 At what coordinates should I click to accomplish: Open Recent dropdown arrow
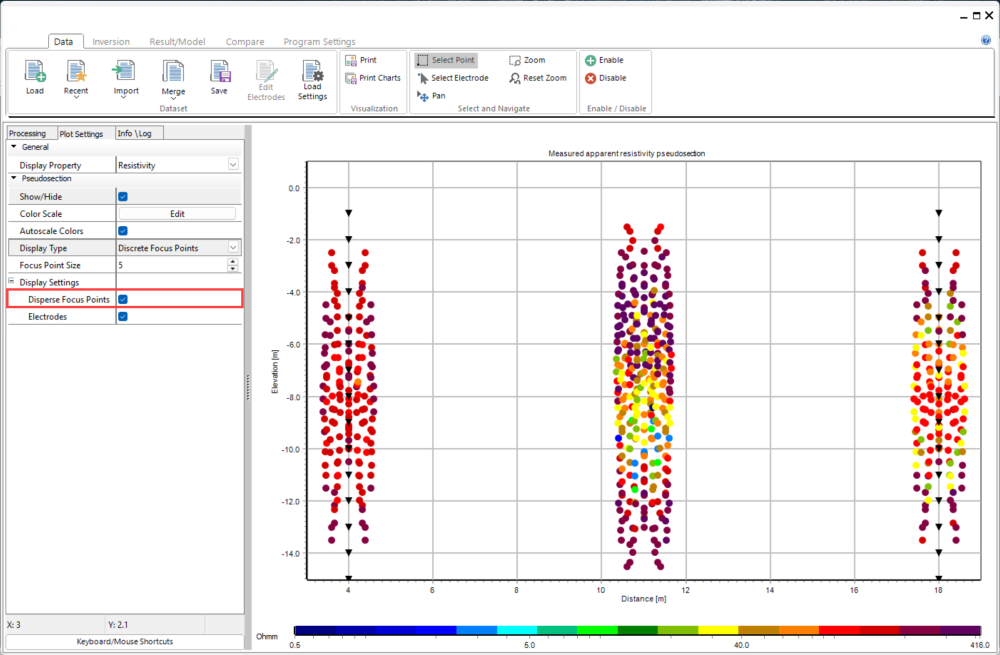(x=76, y=98)
